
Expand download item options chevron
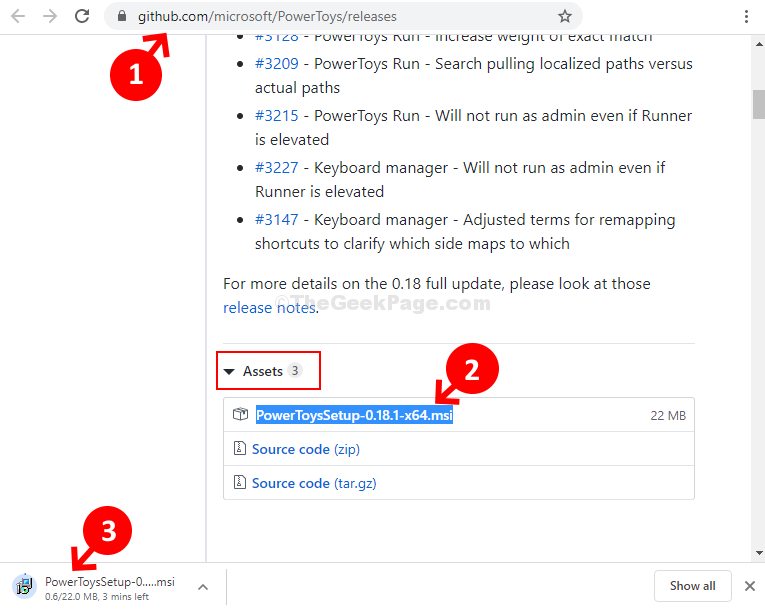click(x=203, y=587)
